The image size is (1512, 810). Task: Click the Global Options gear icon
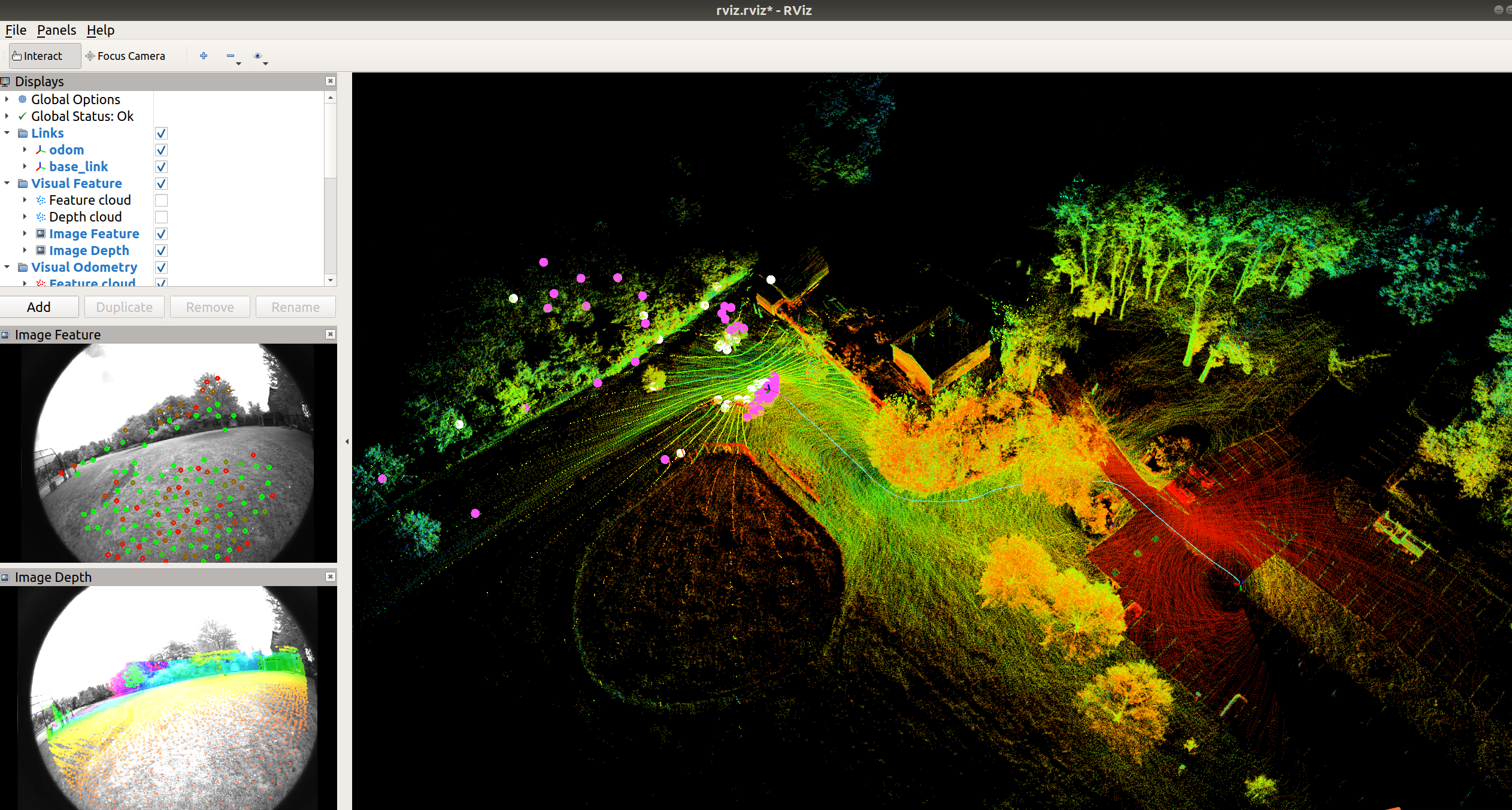click(x=22, y=99)
